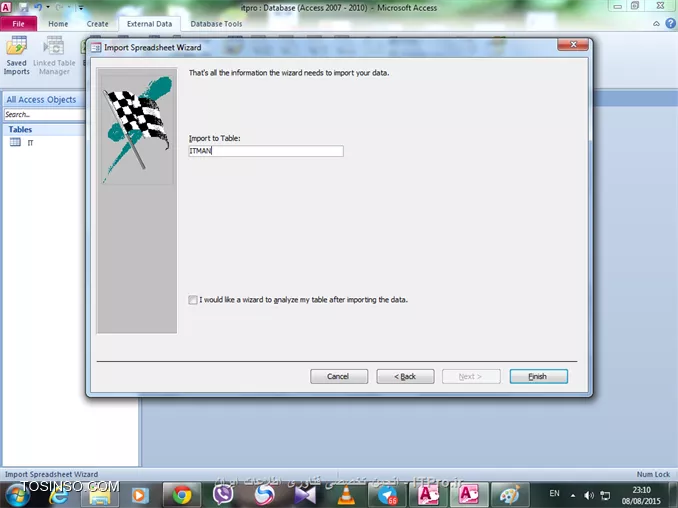Click the Finish button
Viewport: 678px width, 508px height.
tap(538, 377)
